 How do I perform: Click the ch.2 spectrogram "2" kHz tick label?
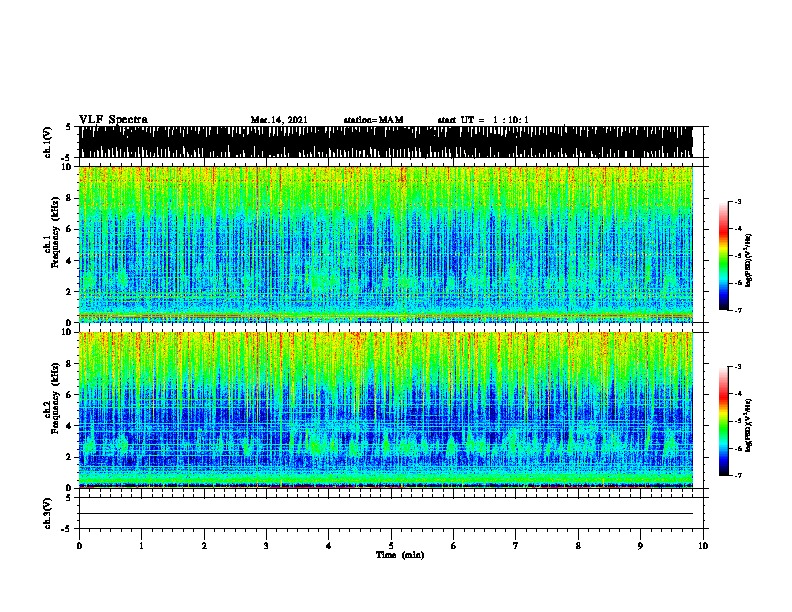coord(69,457)
